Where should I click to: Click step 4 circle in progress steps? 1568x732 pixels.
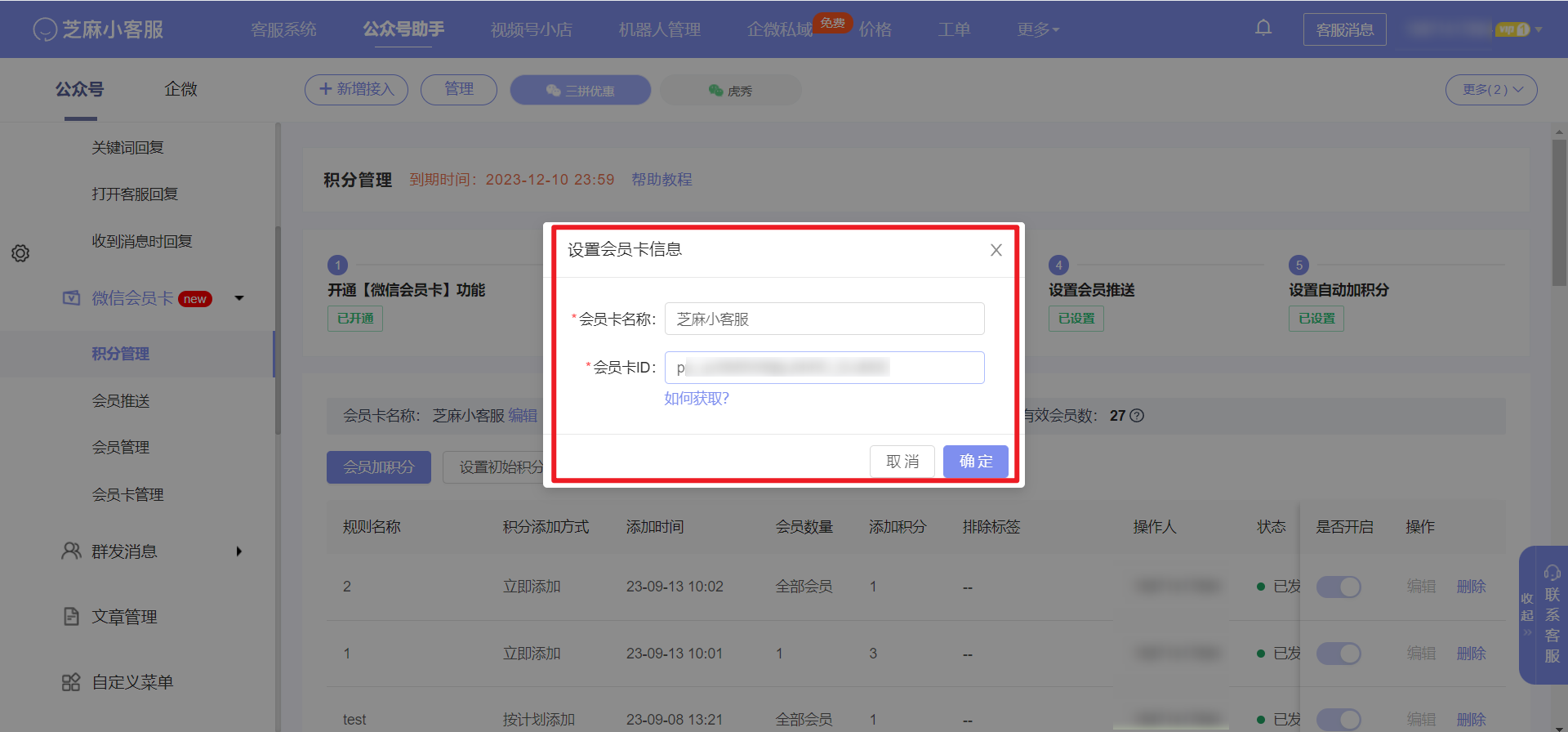(1058, 266)
